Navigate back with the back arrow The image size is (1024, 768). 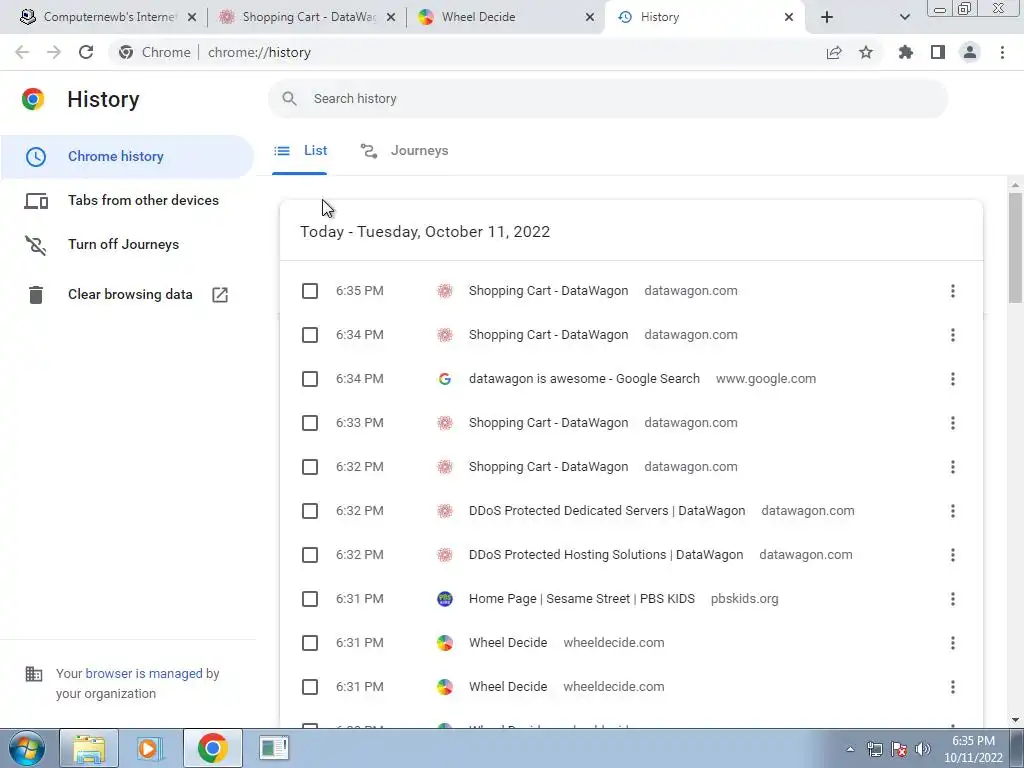[22, 52]
